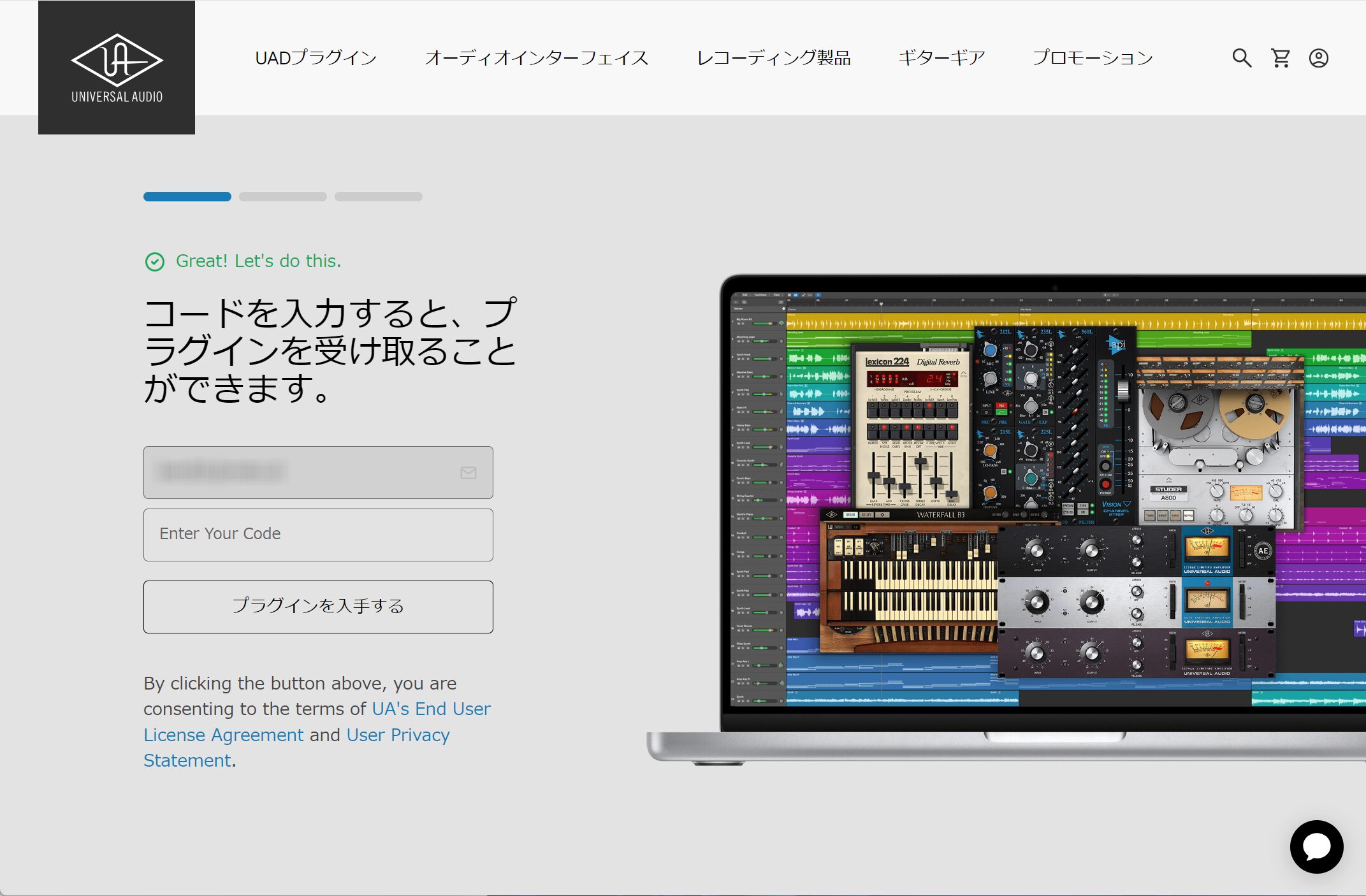This screenshot has height=896, width=1366.
Task: Open the UADプラグイン menu
Action: tap(316, 58)
